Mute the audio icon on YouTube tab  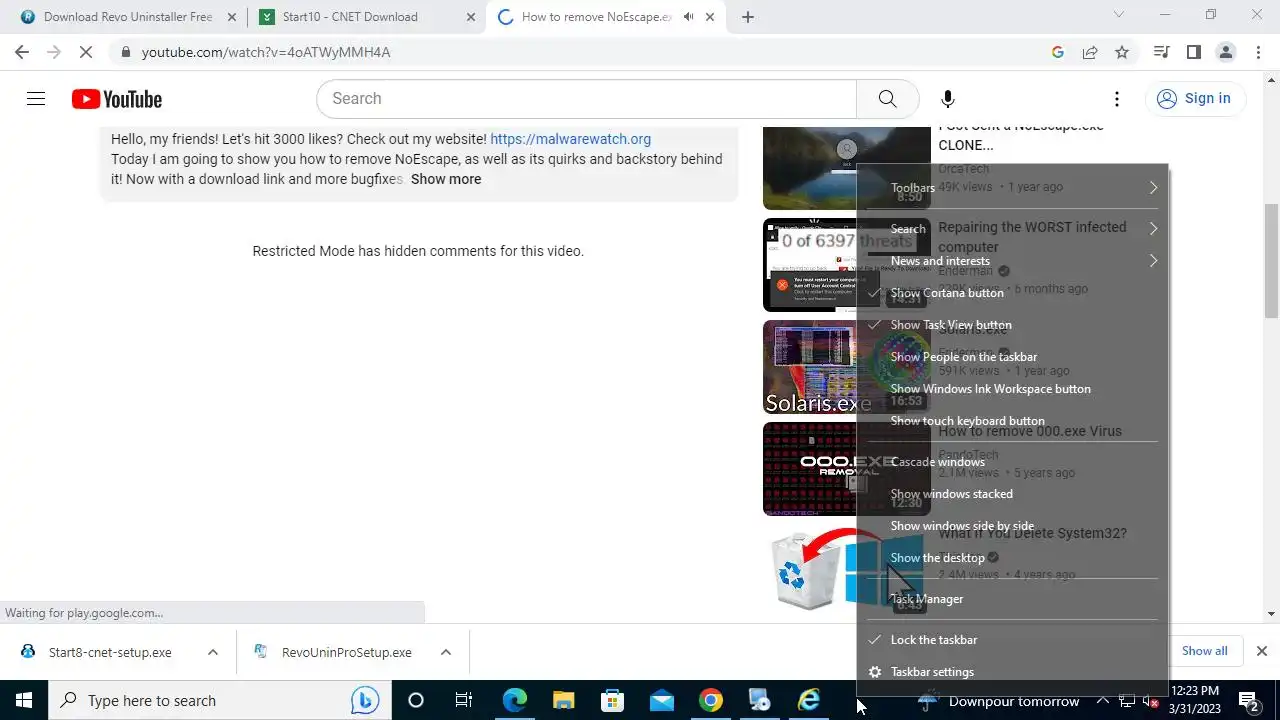[x=689, y=16]
